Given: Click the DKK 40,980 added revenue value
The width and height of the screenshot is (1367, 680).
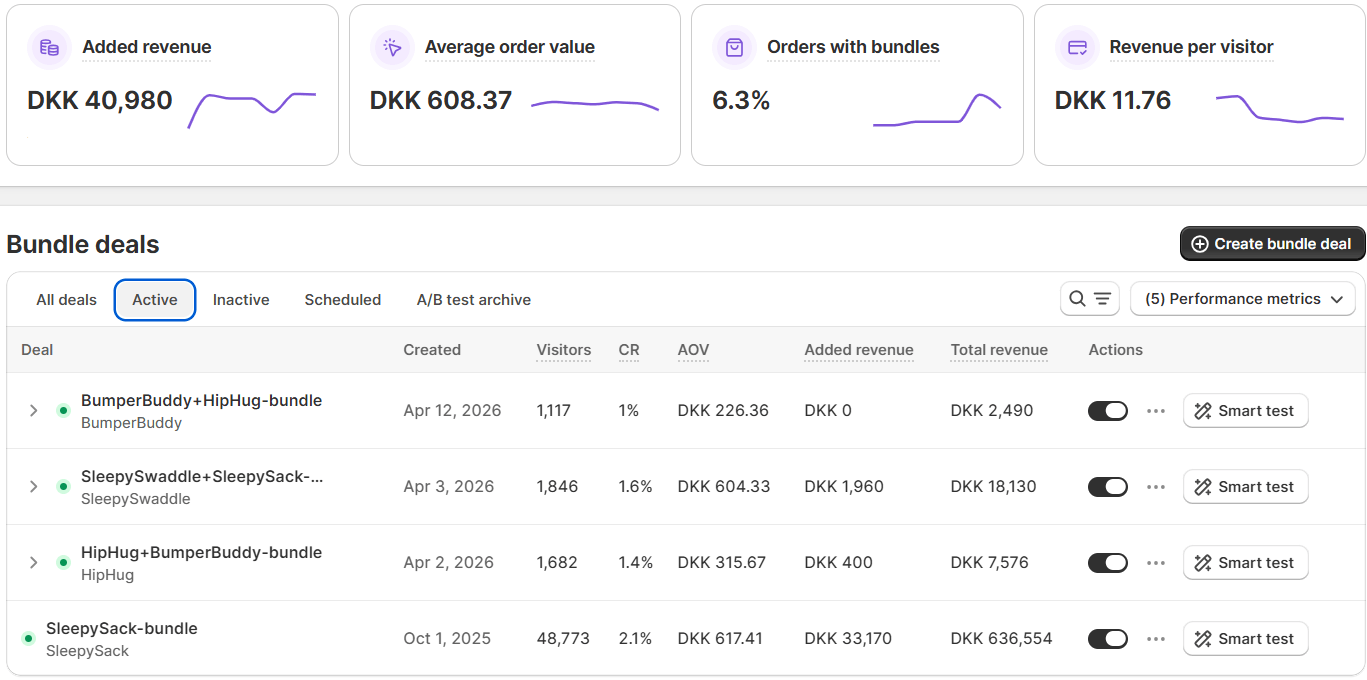Looking at the screenshot, I should (100, 101).
